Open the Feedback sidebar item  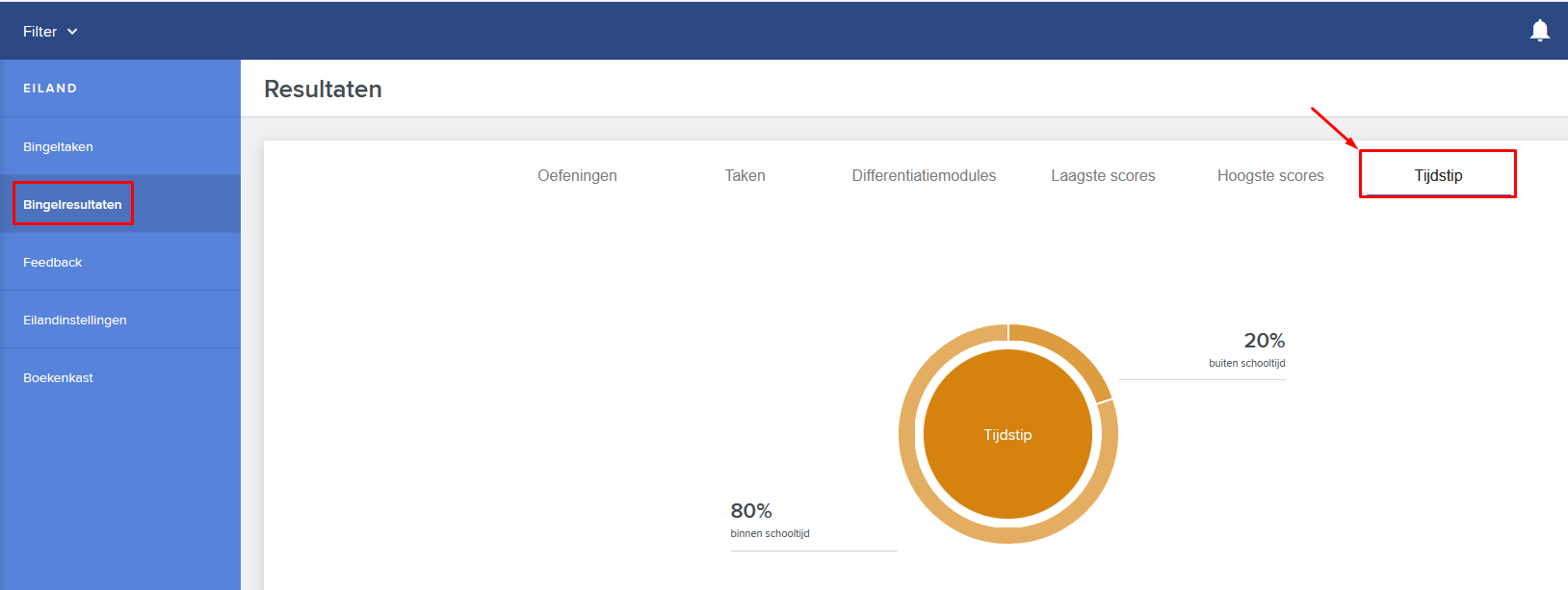pyautogui.click(x=120, y=262)
